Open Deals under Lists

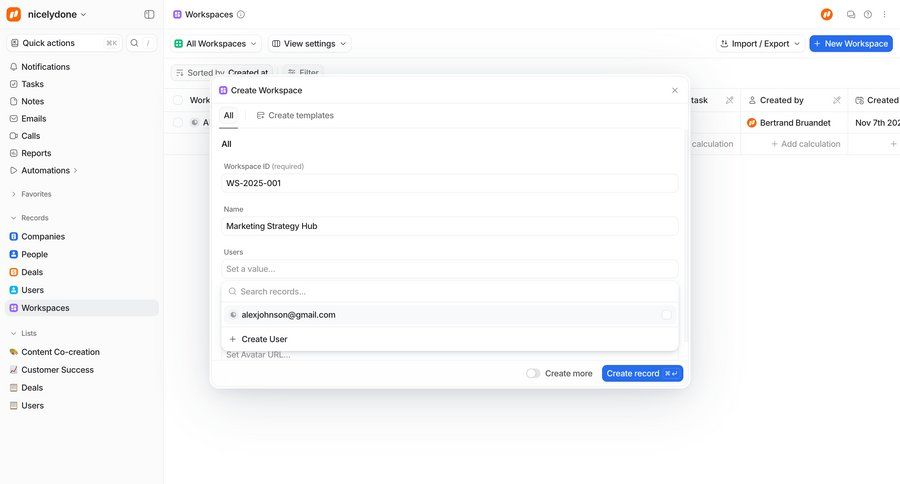[x=32, y=387]
